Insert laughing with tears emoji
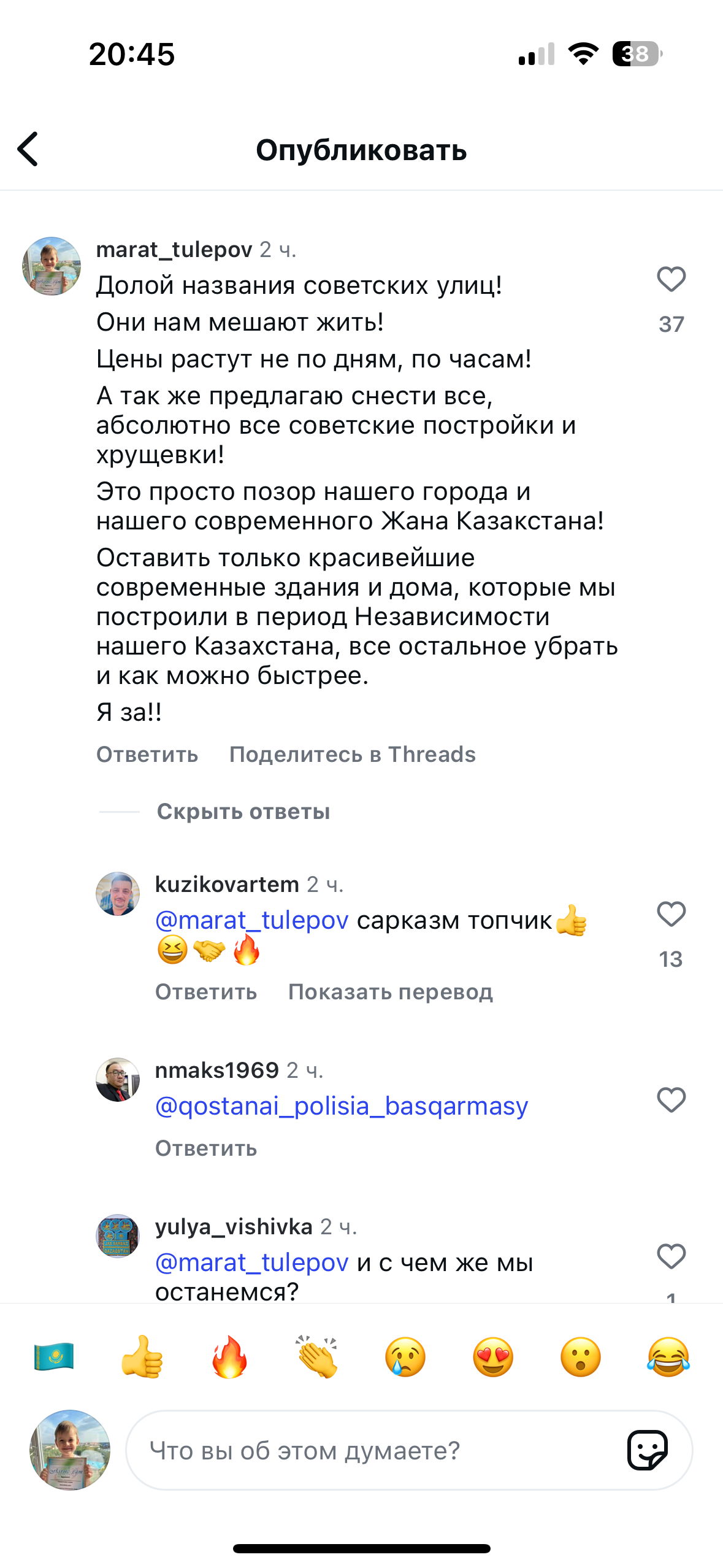This screenshot has height=1568, width=723. (x=668, y=1356)
